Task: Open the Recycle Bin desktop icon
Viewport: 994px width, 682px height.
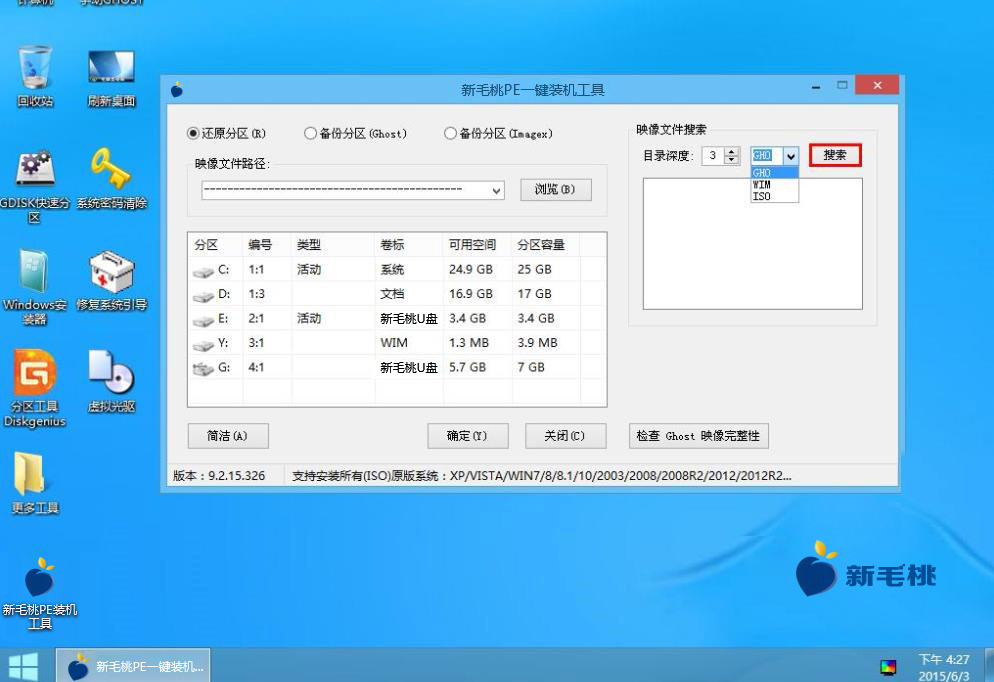Action: [x=34, y=75]
